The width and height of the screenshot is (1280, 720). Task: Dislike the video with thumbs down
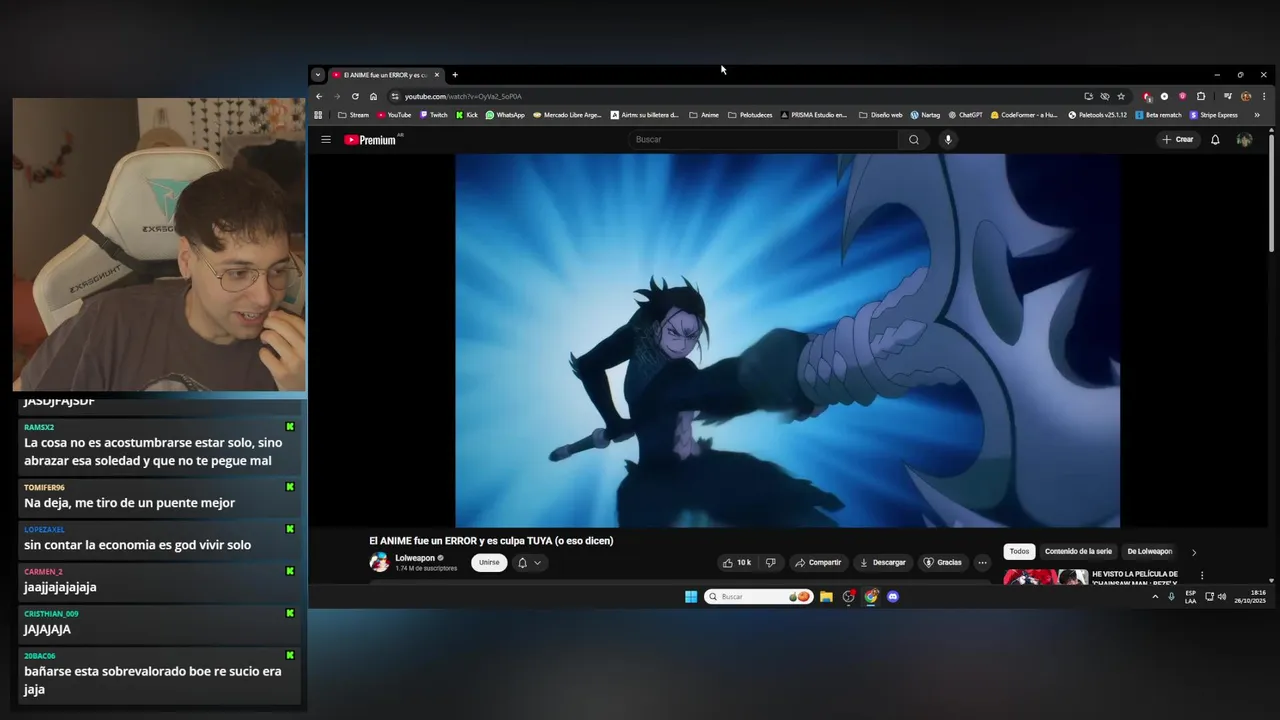pyautogui.click(x=770, y=563)
